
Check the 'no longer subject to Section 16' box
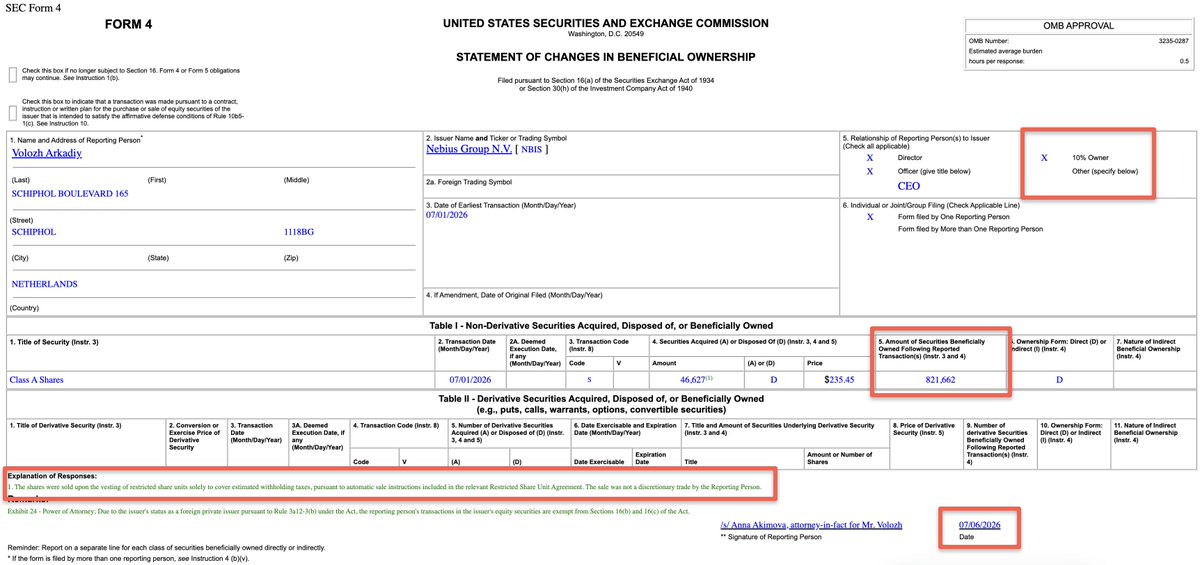[12, 74]
